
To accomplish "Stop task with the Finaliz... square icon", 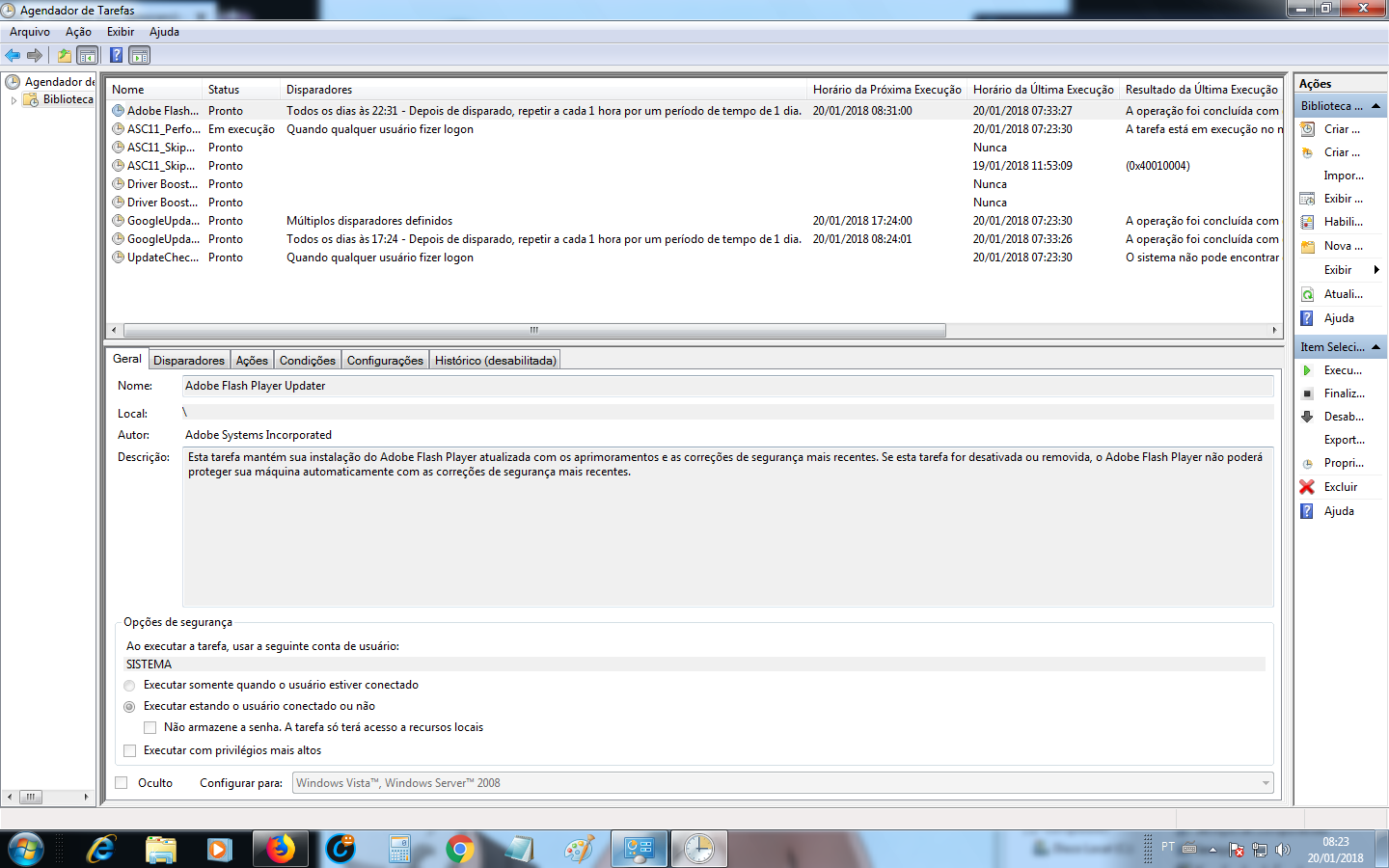I will click(x=1308, y=393).
